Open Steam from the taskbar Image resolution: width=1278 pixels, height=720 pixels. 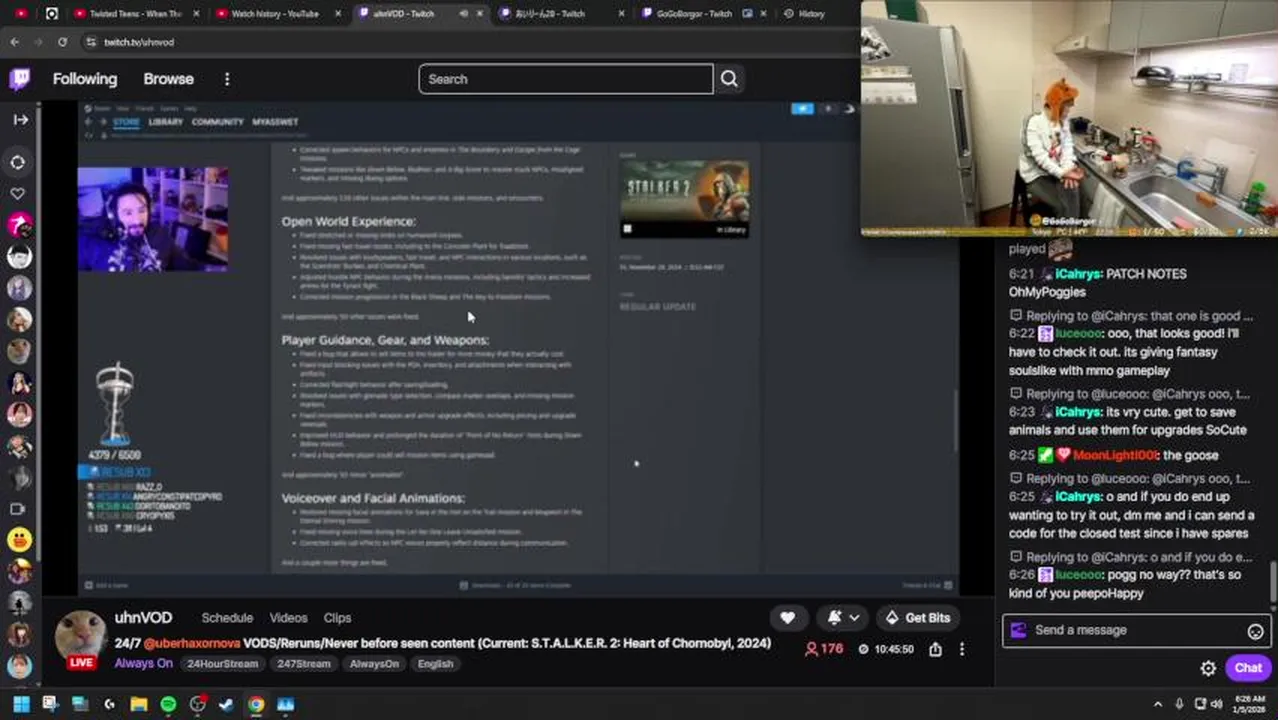226,704
